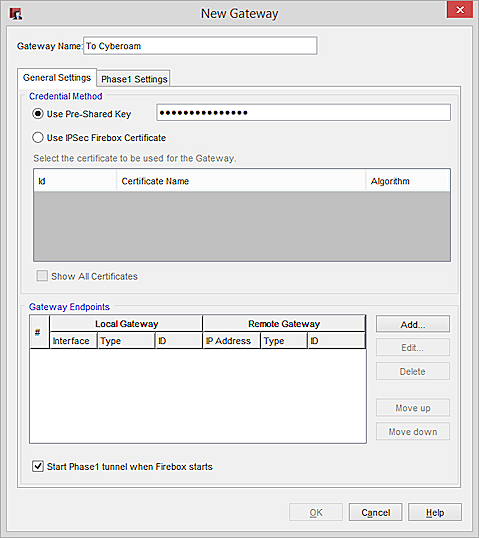The image size is (479, 538).
Task: Open the Phase1 Settings tab
Action: pos(134,79)
